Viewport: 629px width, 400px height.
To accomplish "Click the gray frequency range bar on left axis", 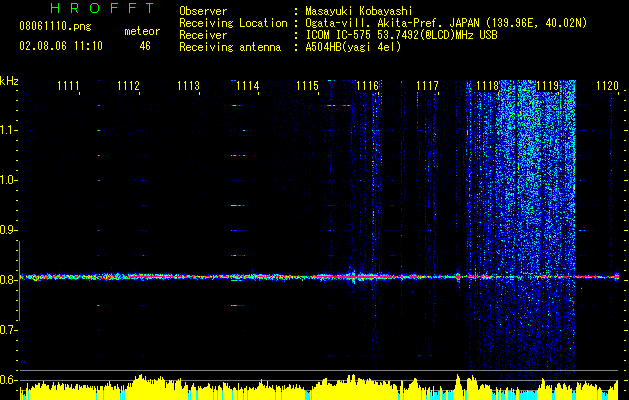I will point(19,281).
